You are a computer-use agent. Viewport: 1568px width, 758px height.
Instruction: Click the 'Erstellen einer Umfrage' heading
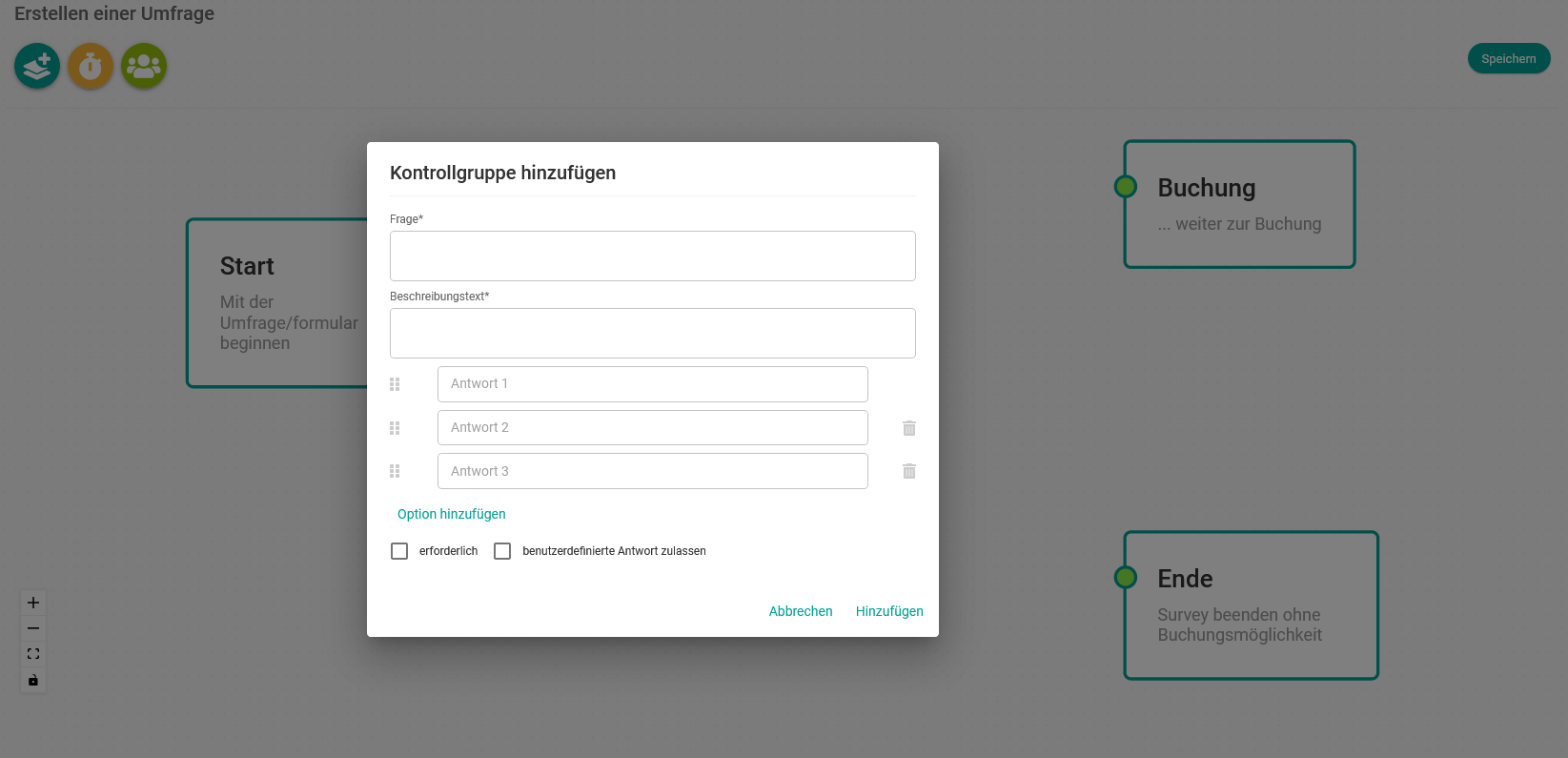coord(114,13)
